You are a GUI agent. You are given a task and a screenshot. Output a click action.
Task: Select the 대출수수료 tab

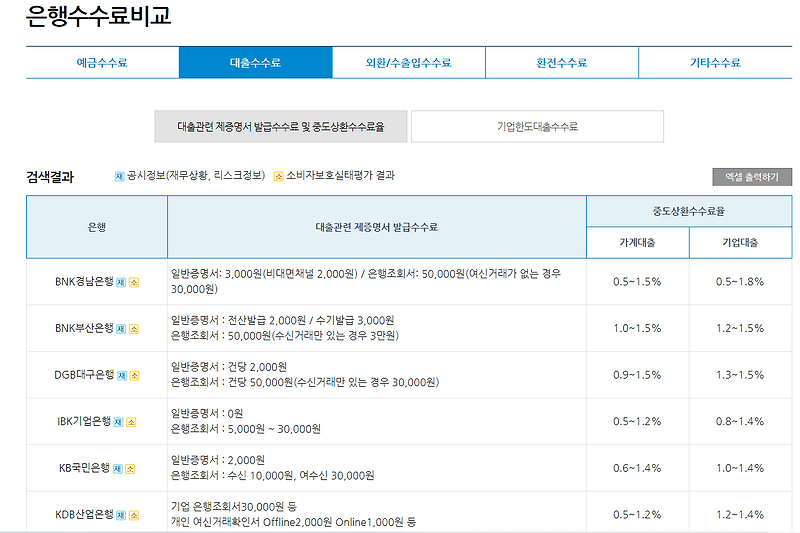256,63
